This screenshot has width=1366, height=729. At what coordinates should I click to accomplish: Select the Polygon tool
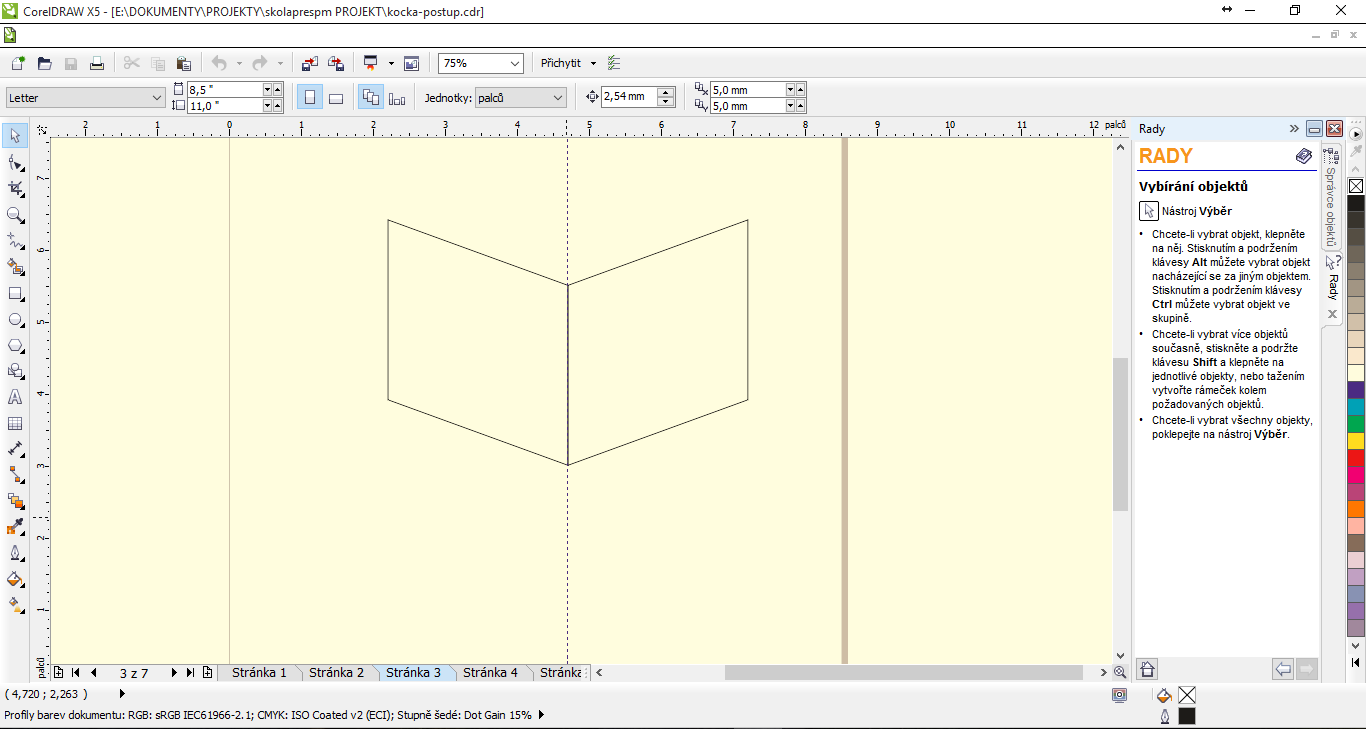[15, 346]
